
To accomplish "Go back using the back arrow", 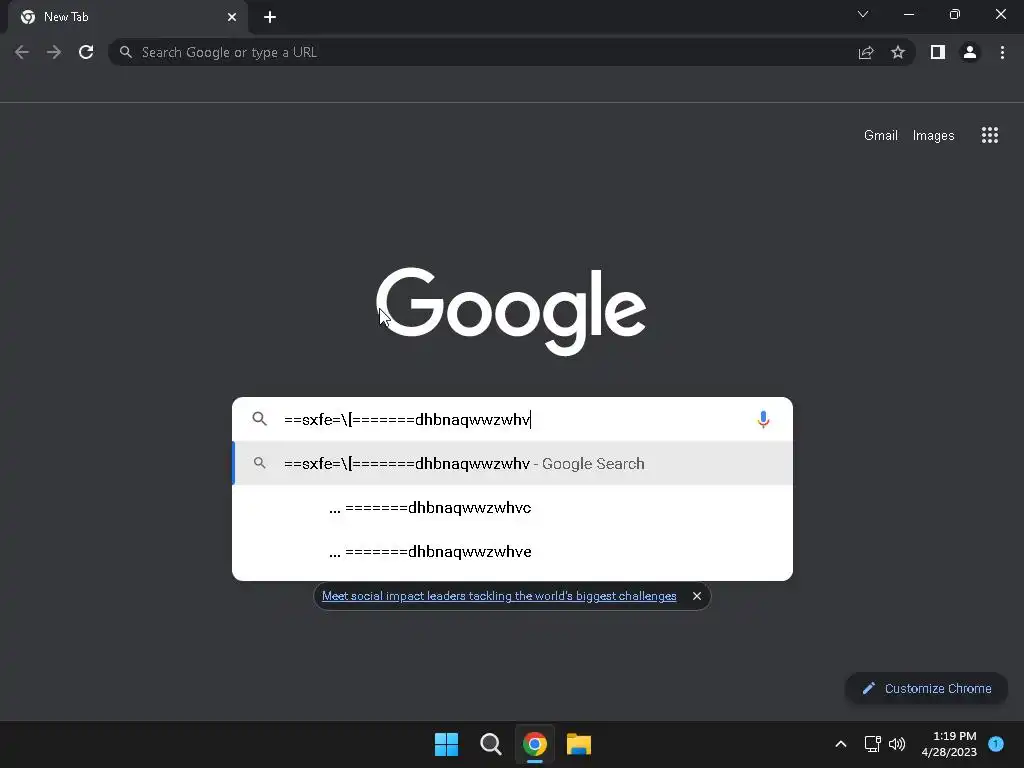I will point(22,52).
